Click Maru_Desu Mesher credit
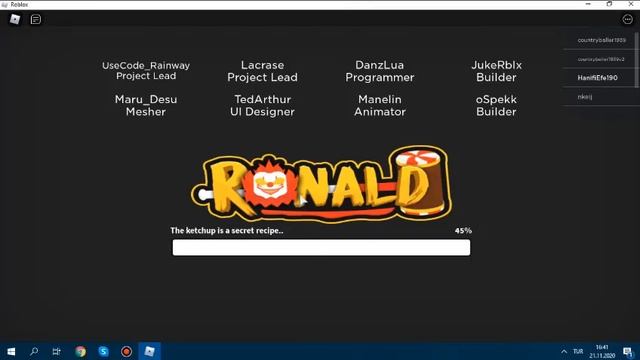The width and height of the screenshot is (640, 360). point(146,105)
